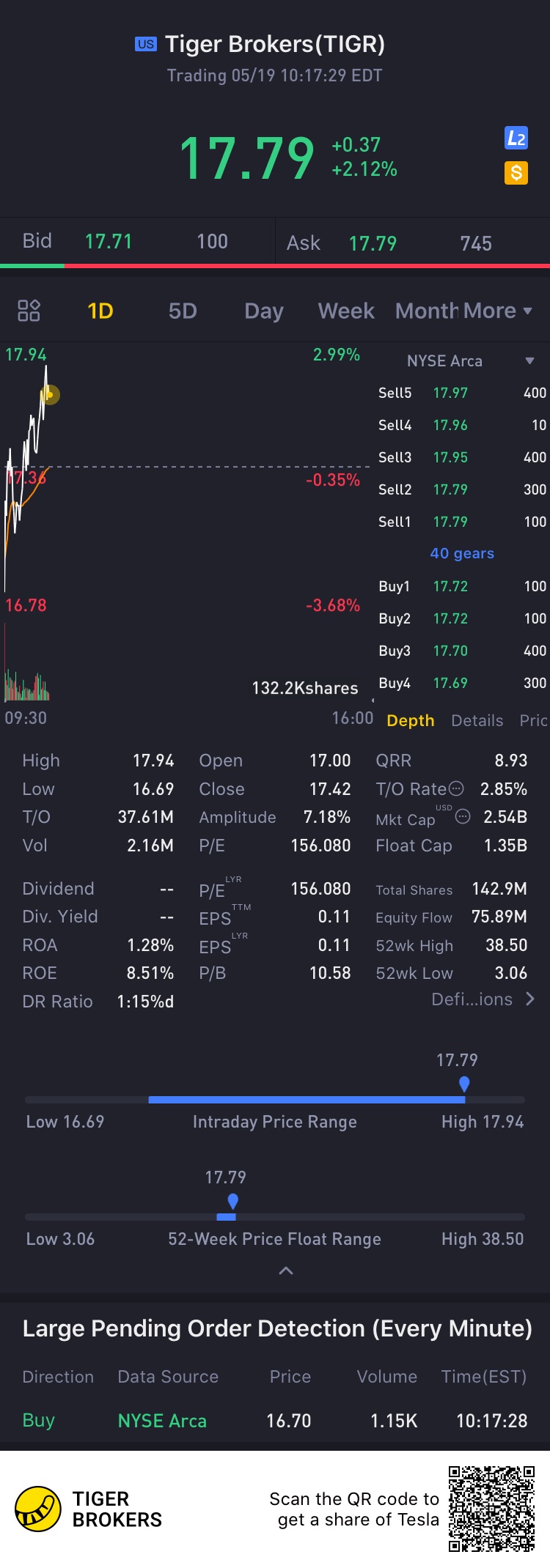The image size is (550, 1568).
Task: Tap the QR code image
Action: (x=491, y=1509)
